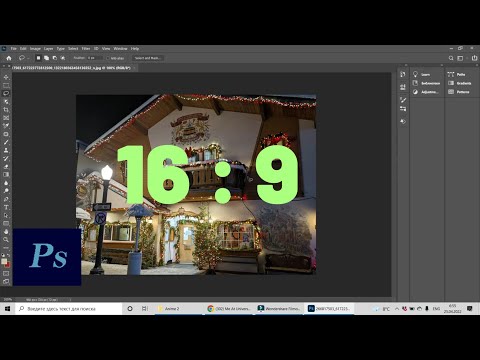This screenshot has height=360, width=480.
Task: Toggle Quick Mask mode
Action: click(6, 273)
